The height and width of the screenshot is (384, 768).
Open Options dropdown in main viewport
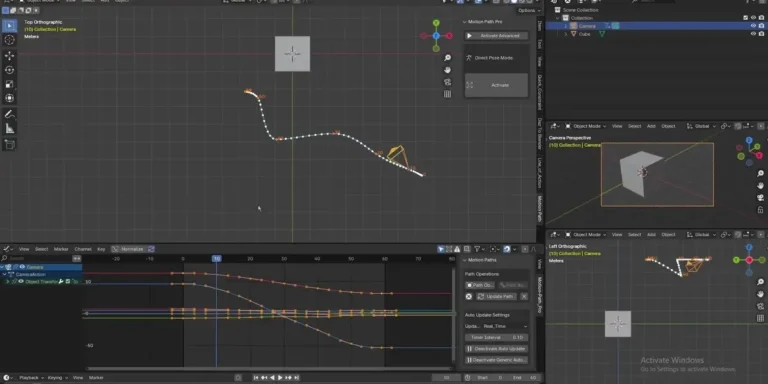[528, 10]
